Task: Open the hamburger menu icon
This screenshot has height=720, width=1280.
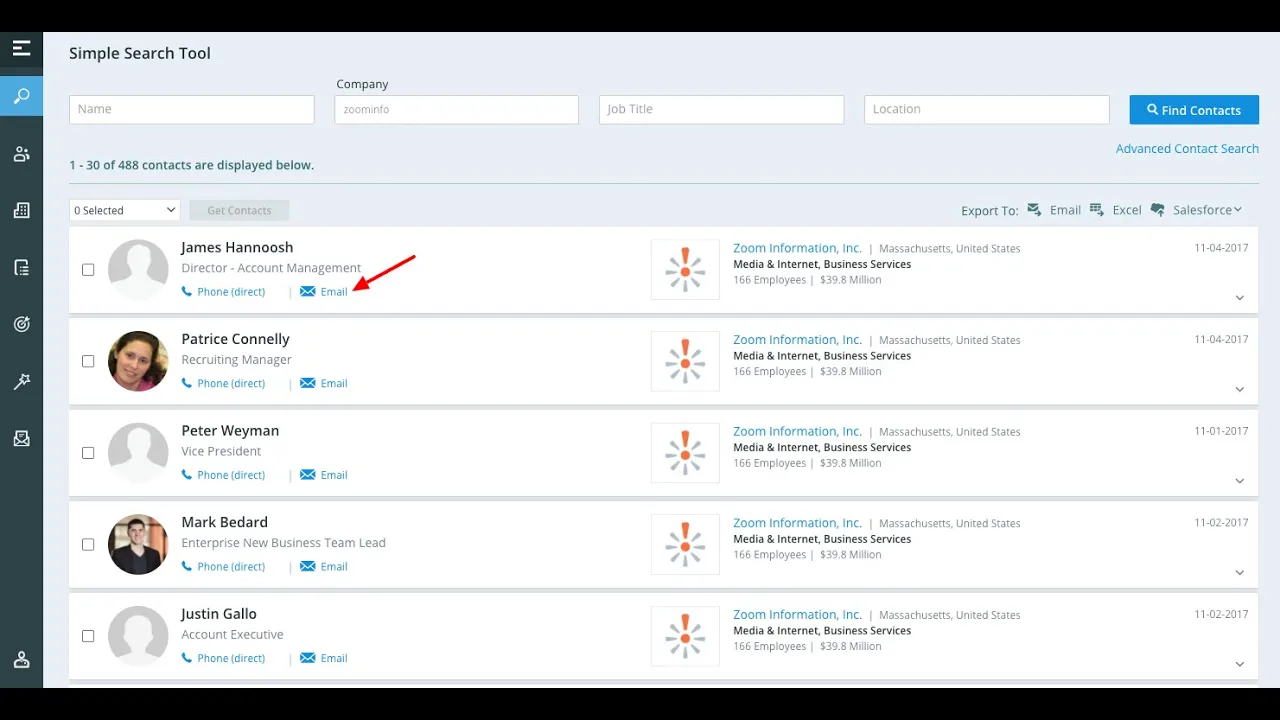Action: click(21, 47)
